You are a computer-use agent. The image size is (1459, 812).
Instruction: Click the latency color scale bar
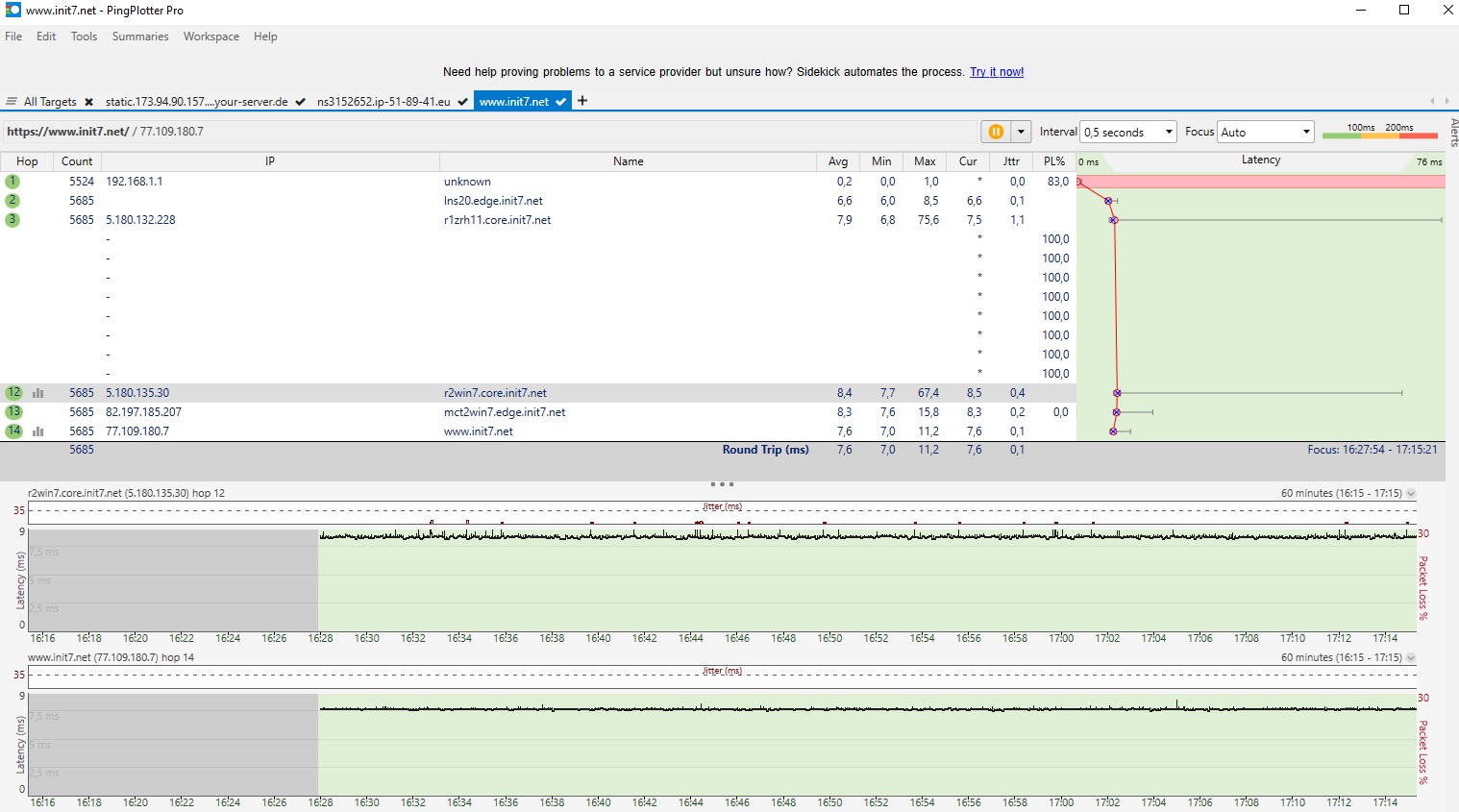[x=1381, y=135]
